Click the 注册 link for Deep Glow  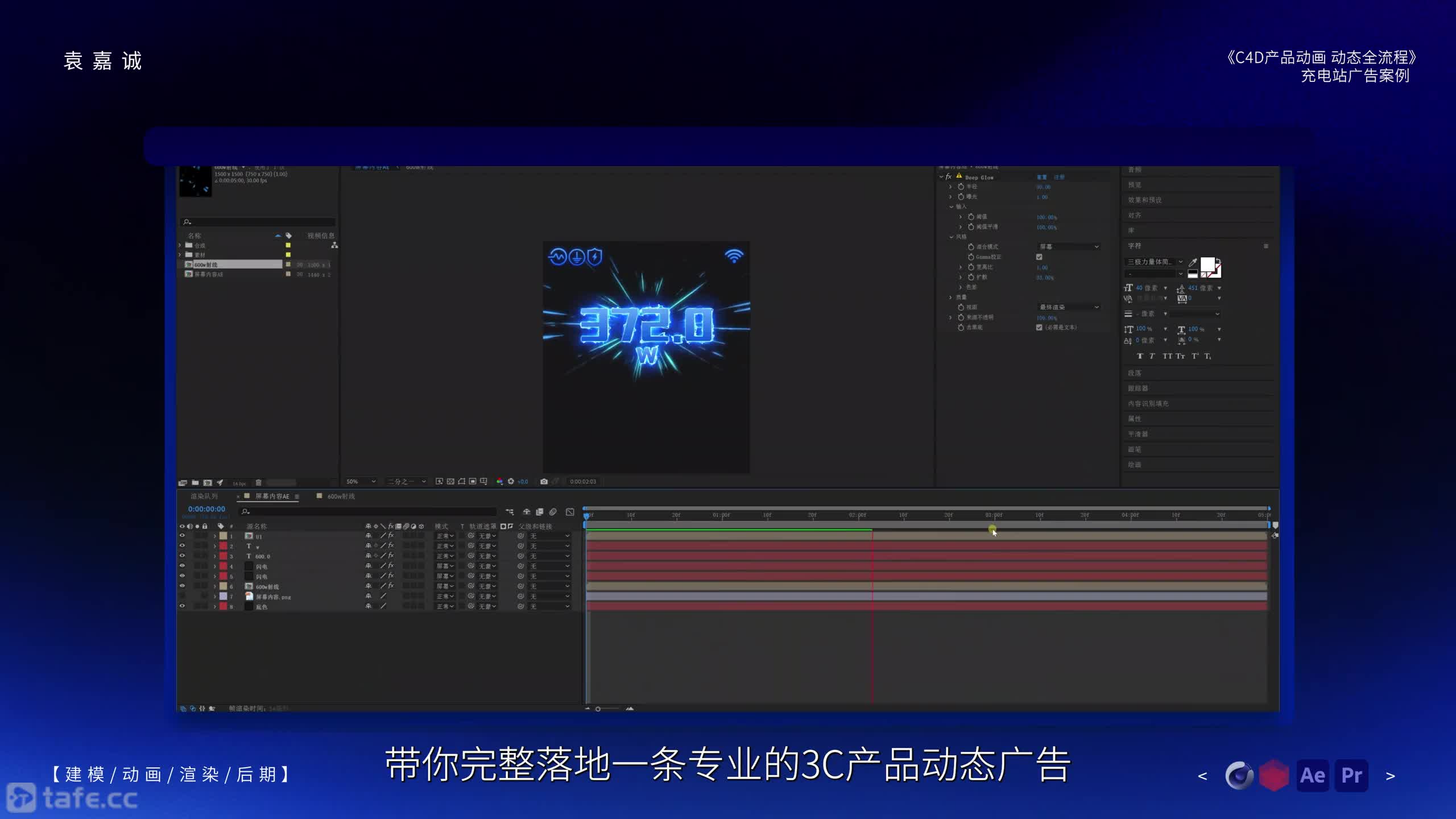coord(1059,177)
